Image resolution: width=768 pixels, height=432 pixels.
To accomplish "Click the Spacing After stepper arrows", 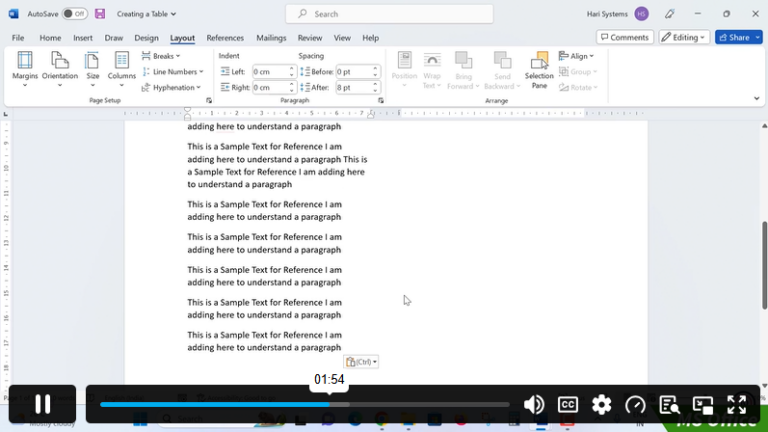I will click(375, 87).
